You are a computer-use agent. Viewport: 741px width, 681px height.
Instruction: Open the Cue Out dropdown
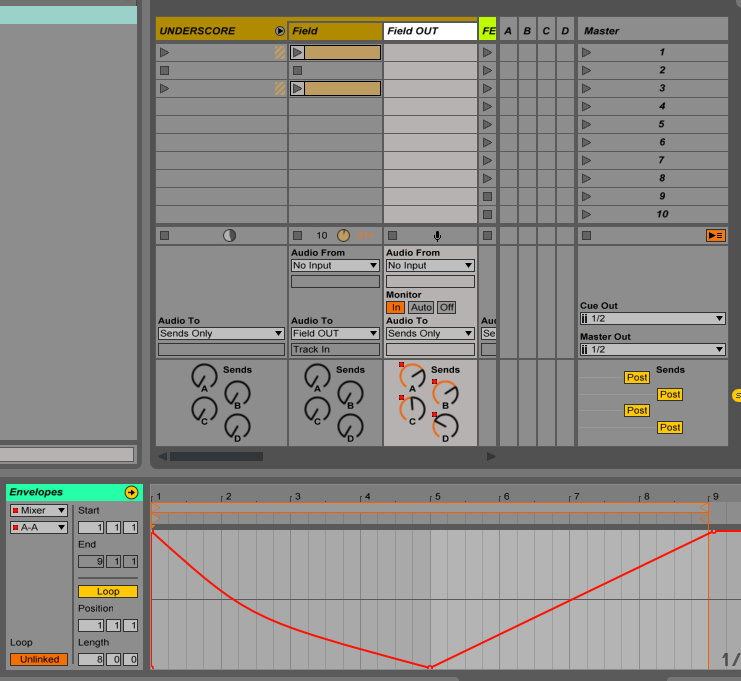[x=652, y=318]
